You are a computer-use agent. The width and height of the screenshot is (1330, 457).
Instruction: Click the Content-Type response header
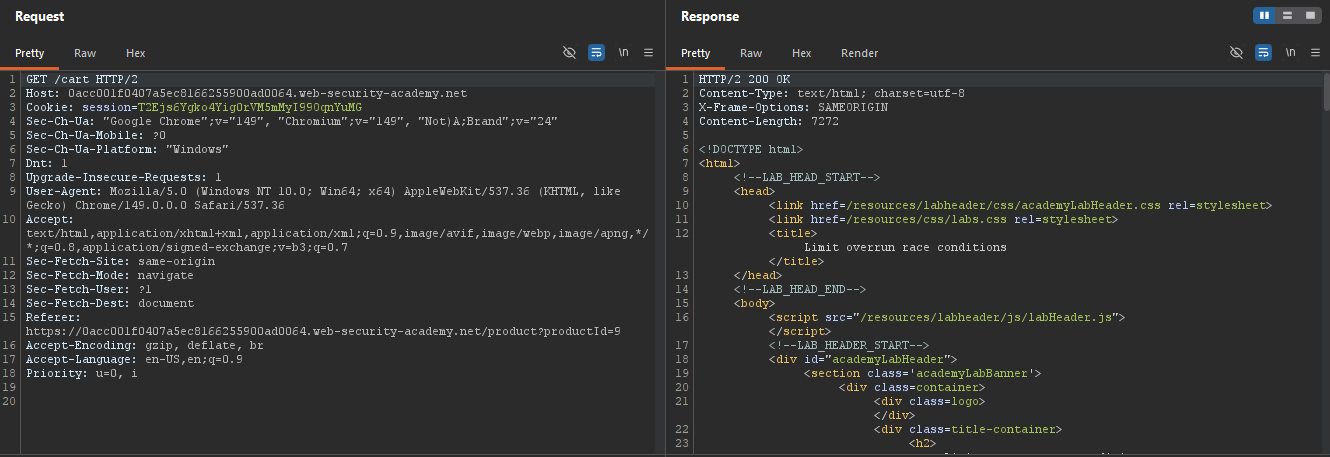[831, 93]
